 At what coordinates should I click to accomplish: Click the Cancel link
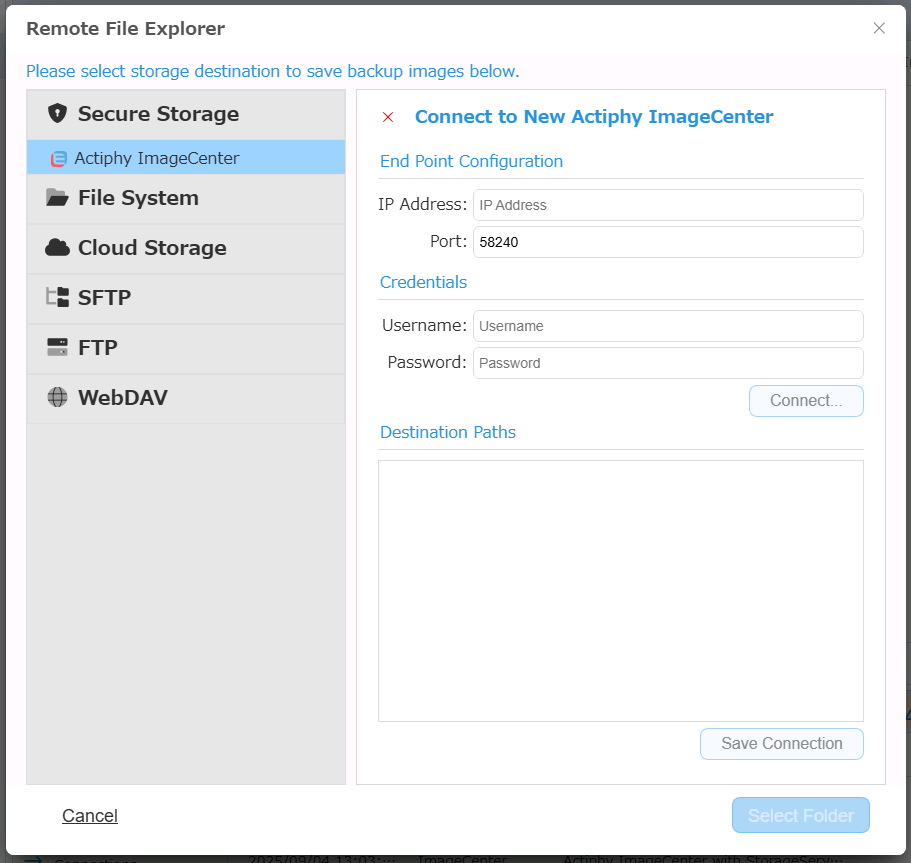[90, 816]
